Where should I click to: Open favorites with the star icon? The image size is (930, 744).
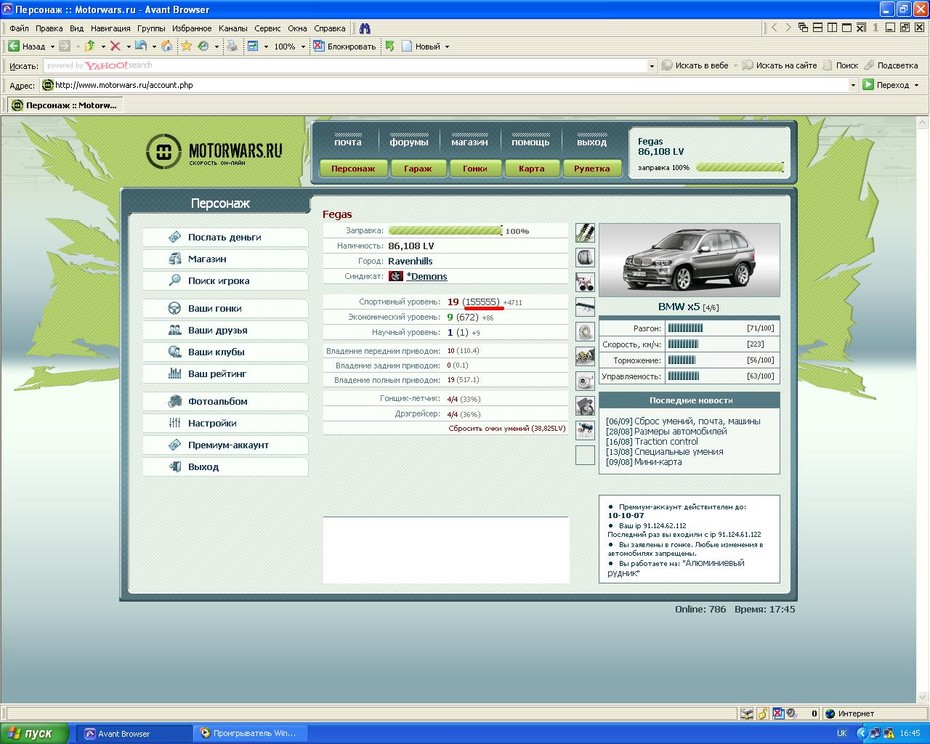pyautogui.click(x=186, y=46)
